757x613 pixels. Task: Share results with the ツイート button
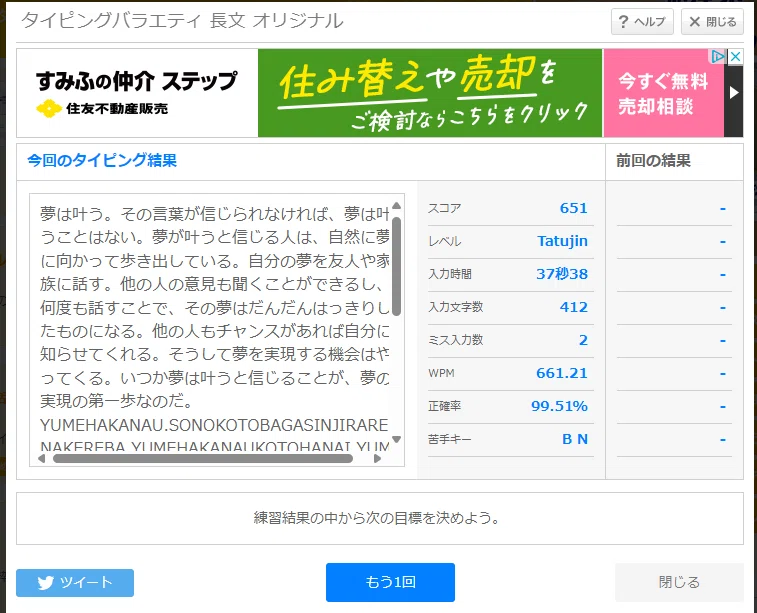pos(75,583)
